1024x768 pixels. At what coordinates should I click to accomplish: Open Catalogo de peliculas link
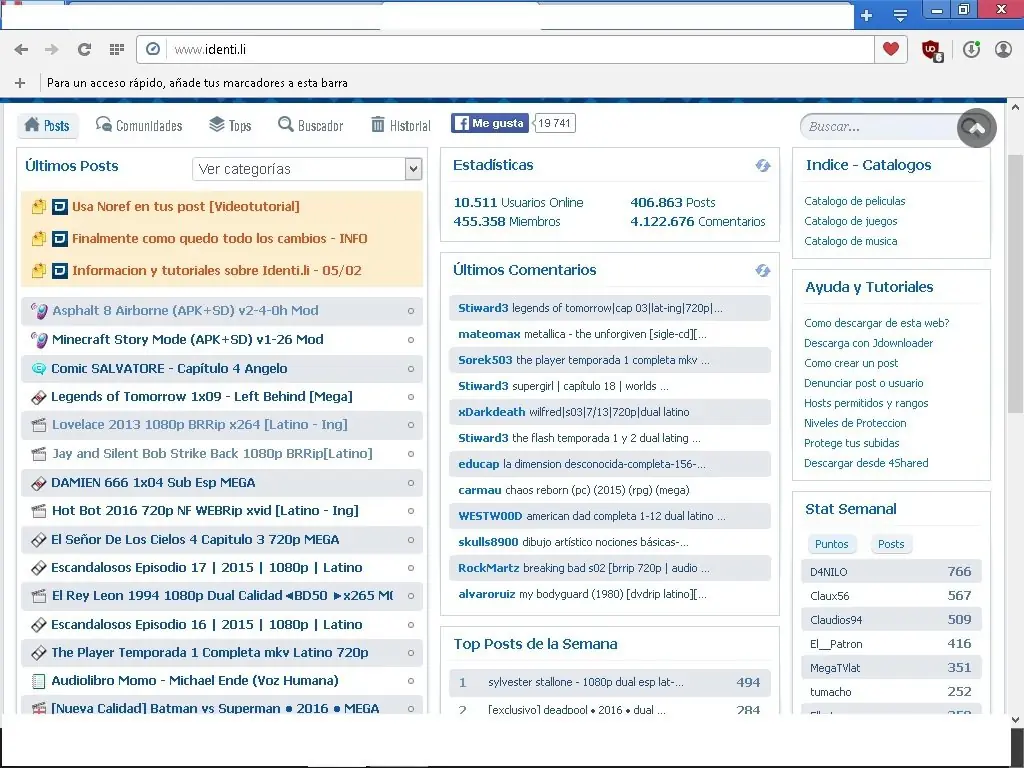pos(854,201)
